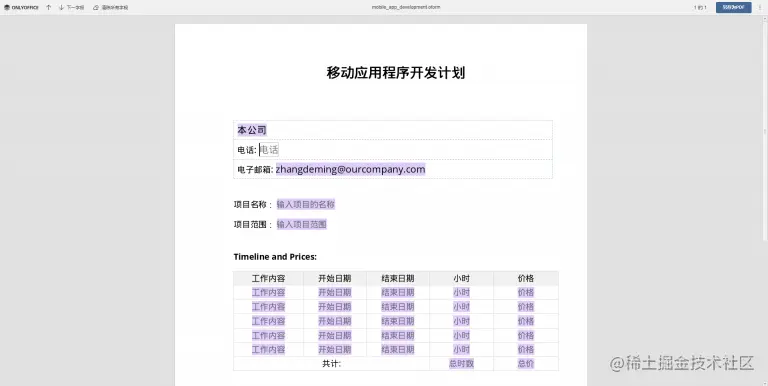Click the zhangdeming@ourcompany.com email field

[350, 169]
